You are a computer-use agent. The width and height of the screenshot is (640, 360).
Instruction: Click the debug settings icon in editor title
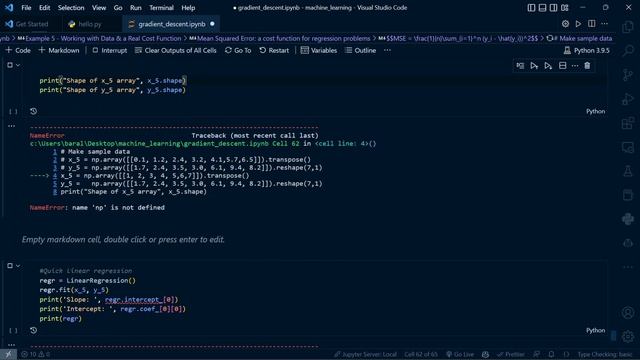pyautogui.click(x=565, y=24)
